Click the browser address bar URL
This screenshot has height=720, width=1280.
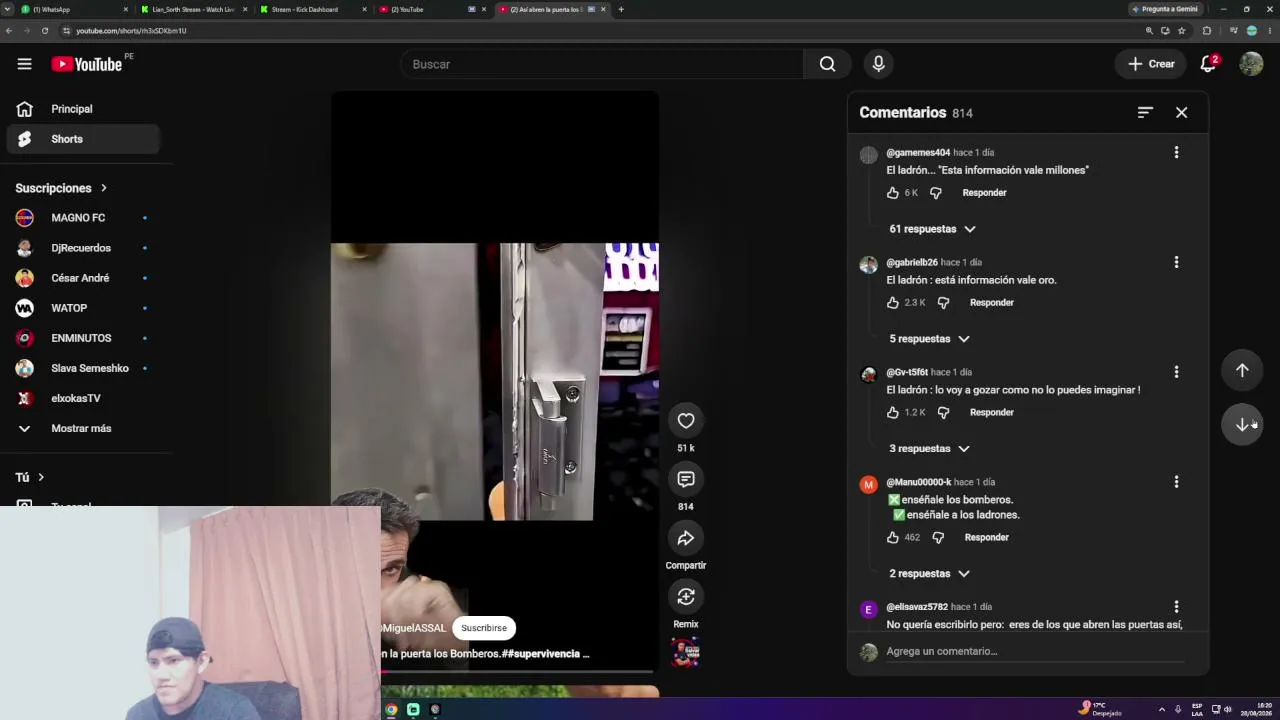pyautogui.click(x=131, y=31)
